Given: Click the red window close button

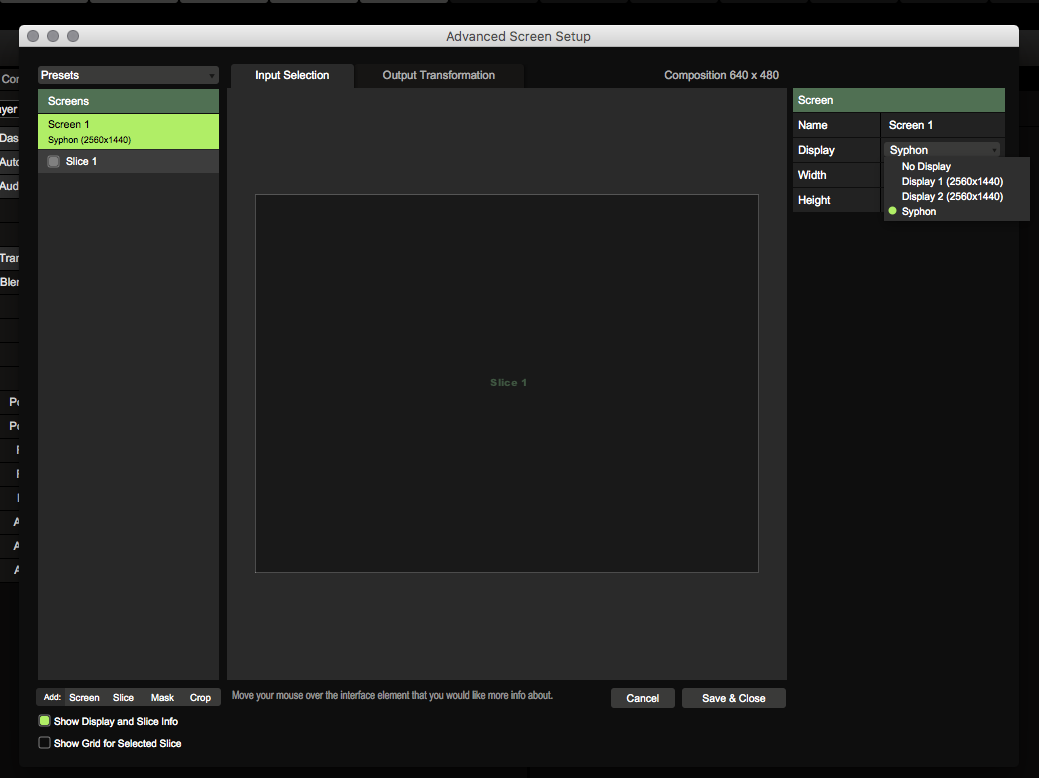Looking at the screenshot, I should tap(33, 36).
